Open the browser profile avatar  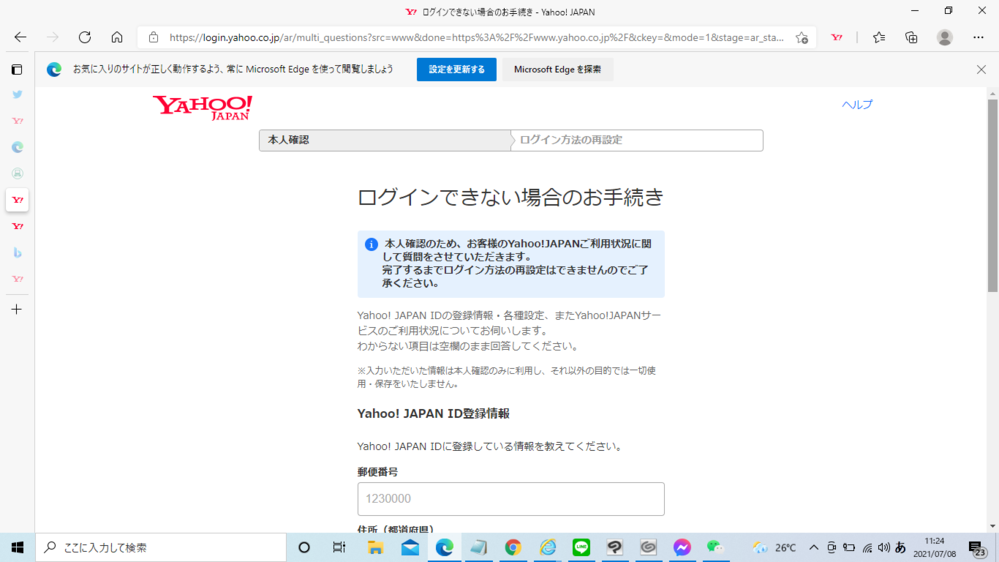pyautogui.click(x=945, y=38)
